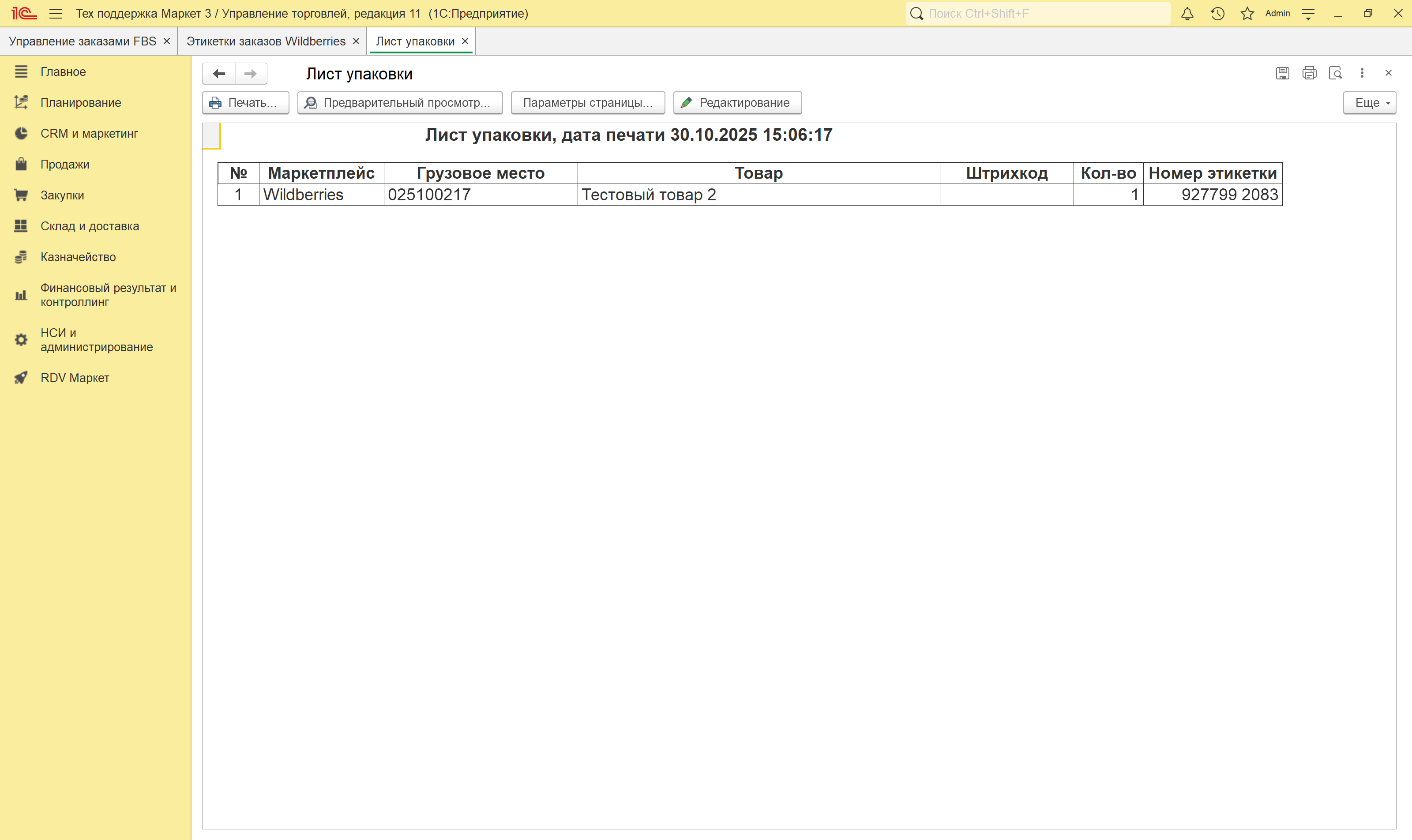Viewport: 1412px width, 840px height.
Task: Open the Склад и доставка section
Action: 90,226
